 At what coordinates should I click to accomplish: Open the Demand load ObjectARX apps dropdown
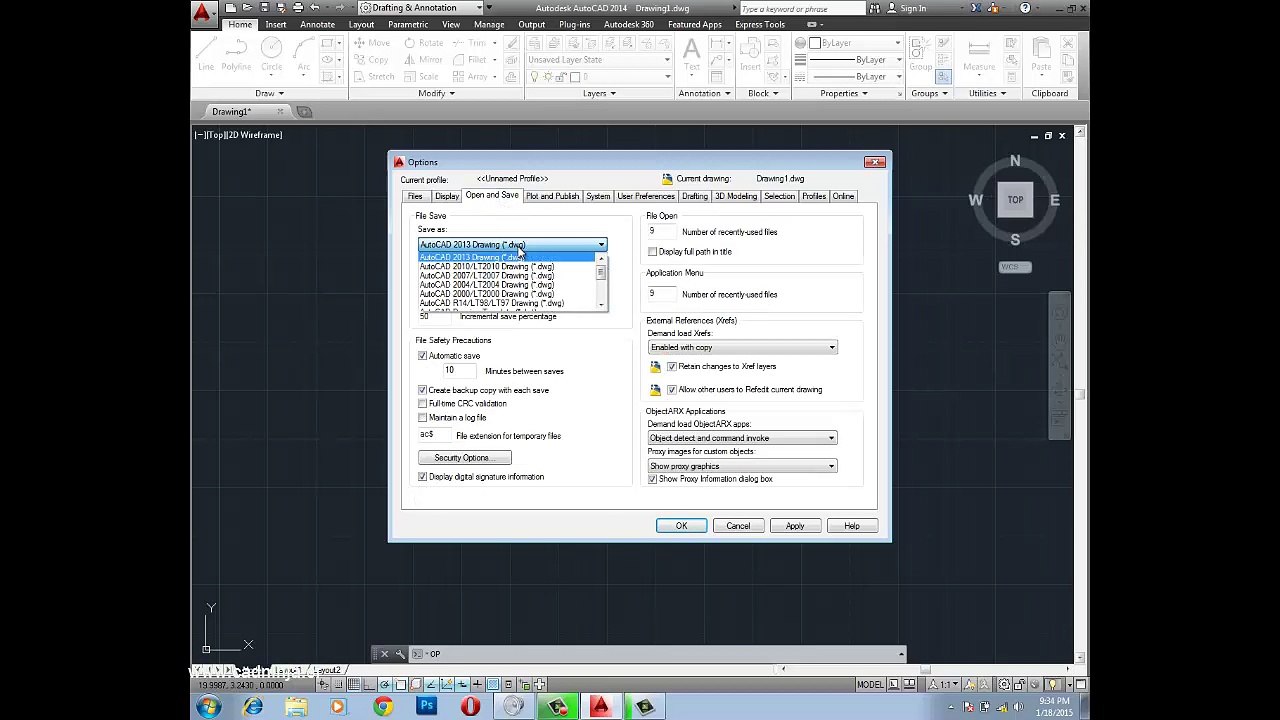click(742, 438)
